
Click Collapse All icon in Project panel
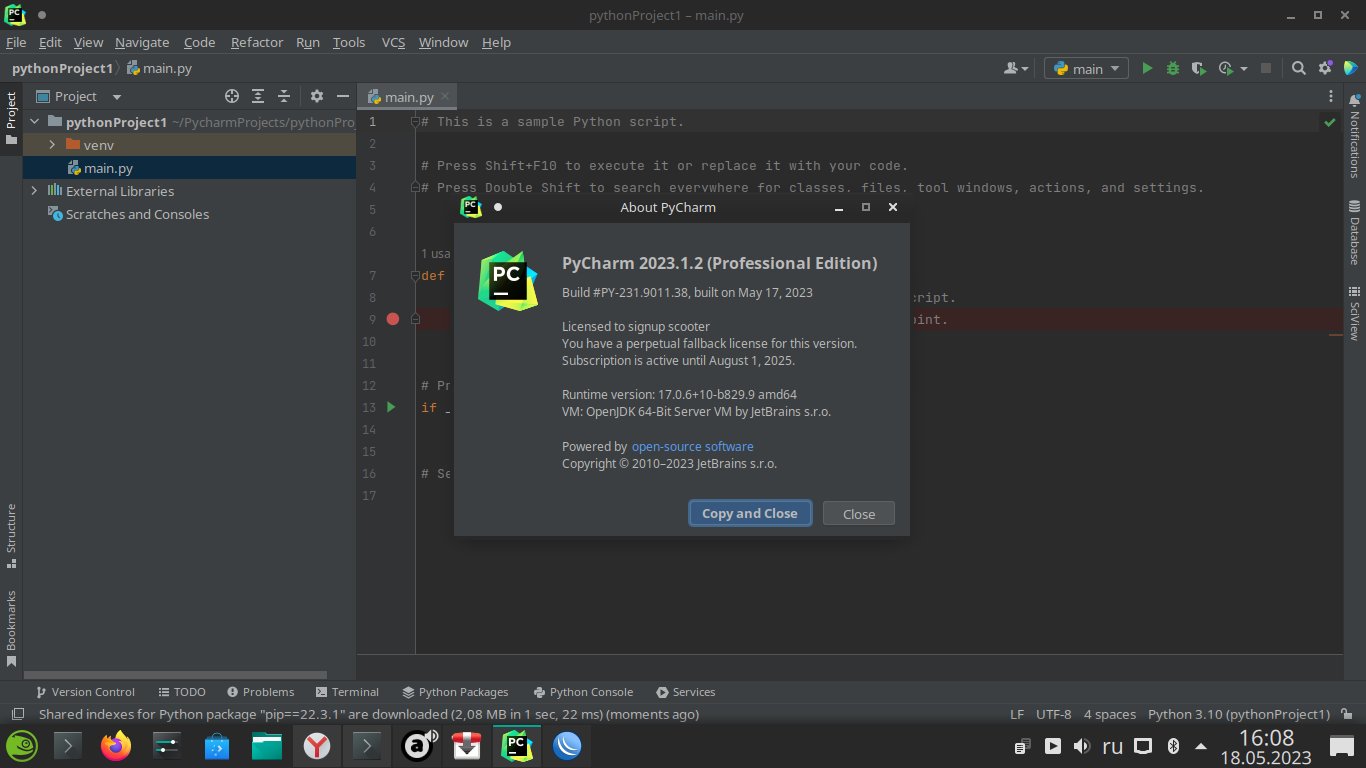[x=284, y=96]
